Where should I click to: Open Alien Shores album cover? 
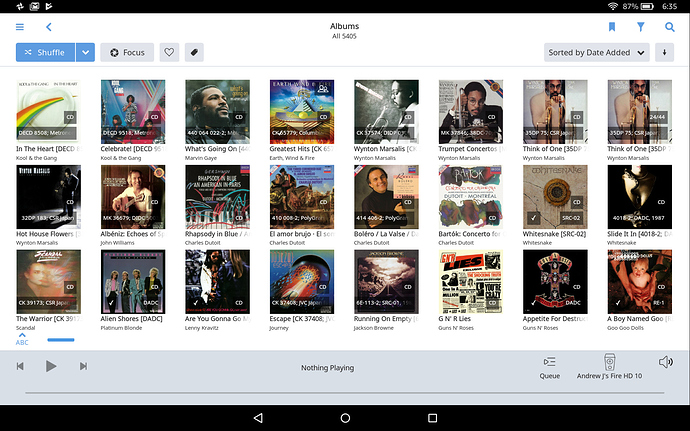(x=133, y=282)
